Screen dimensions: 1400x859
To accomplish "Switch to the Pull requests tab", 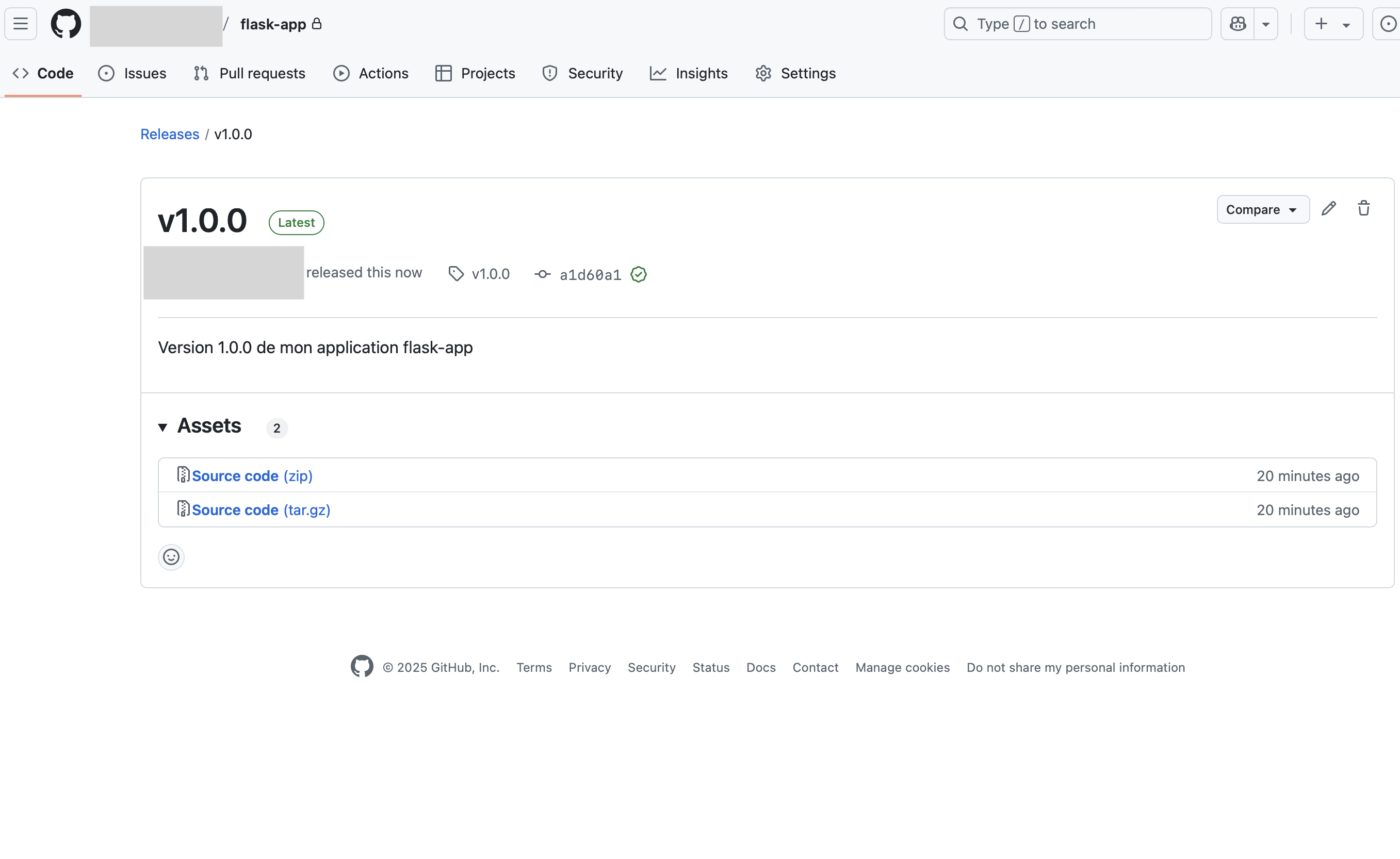I will pos(250,73).
